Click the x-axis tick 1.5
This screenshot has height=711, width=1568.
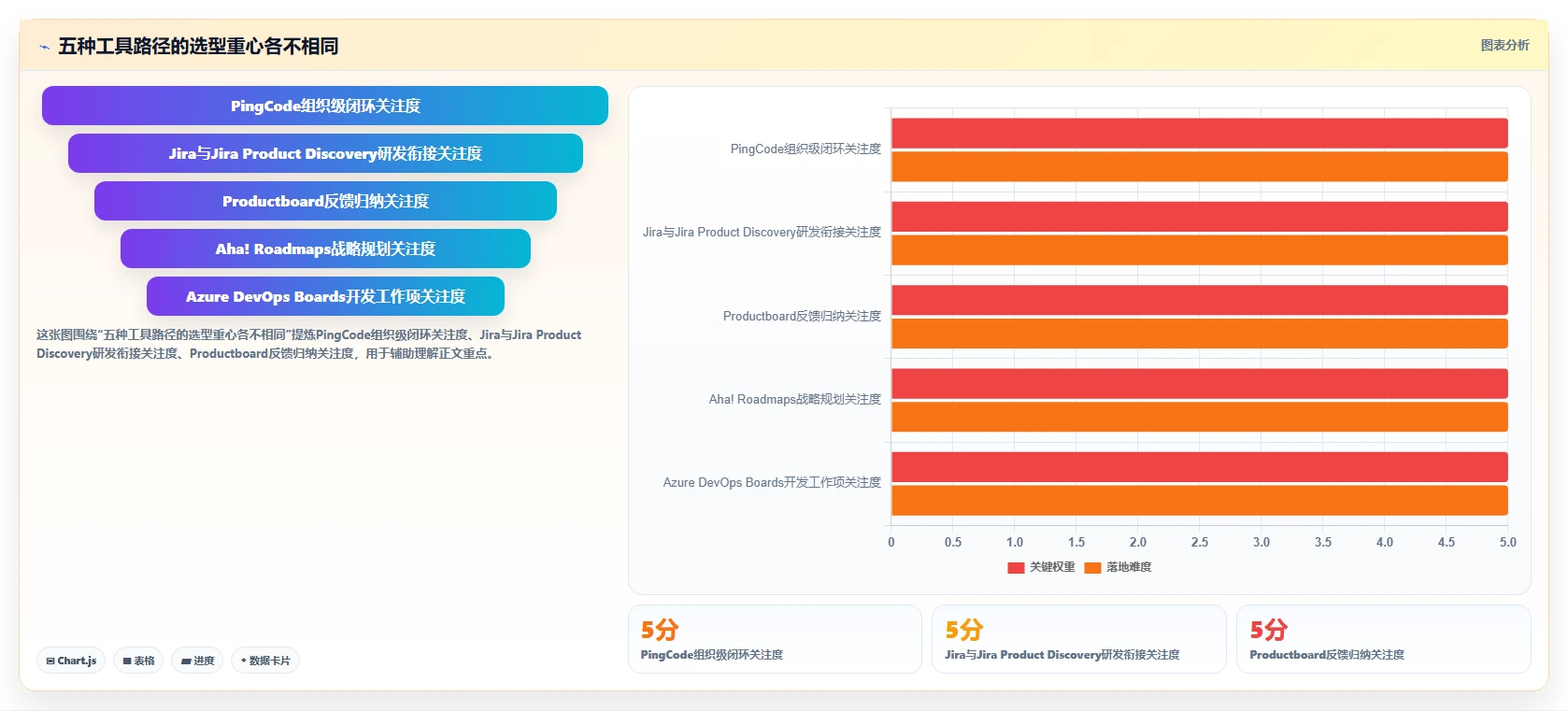point(1076,542)
